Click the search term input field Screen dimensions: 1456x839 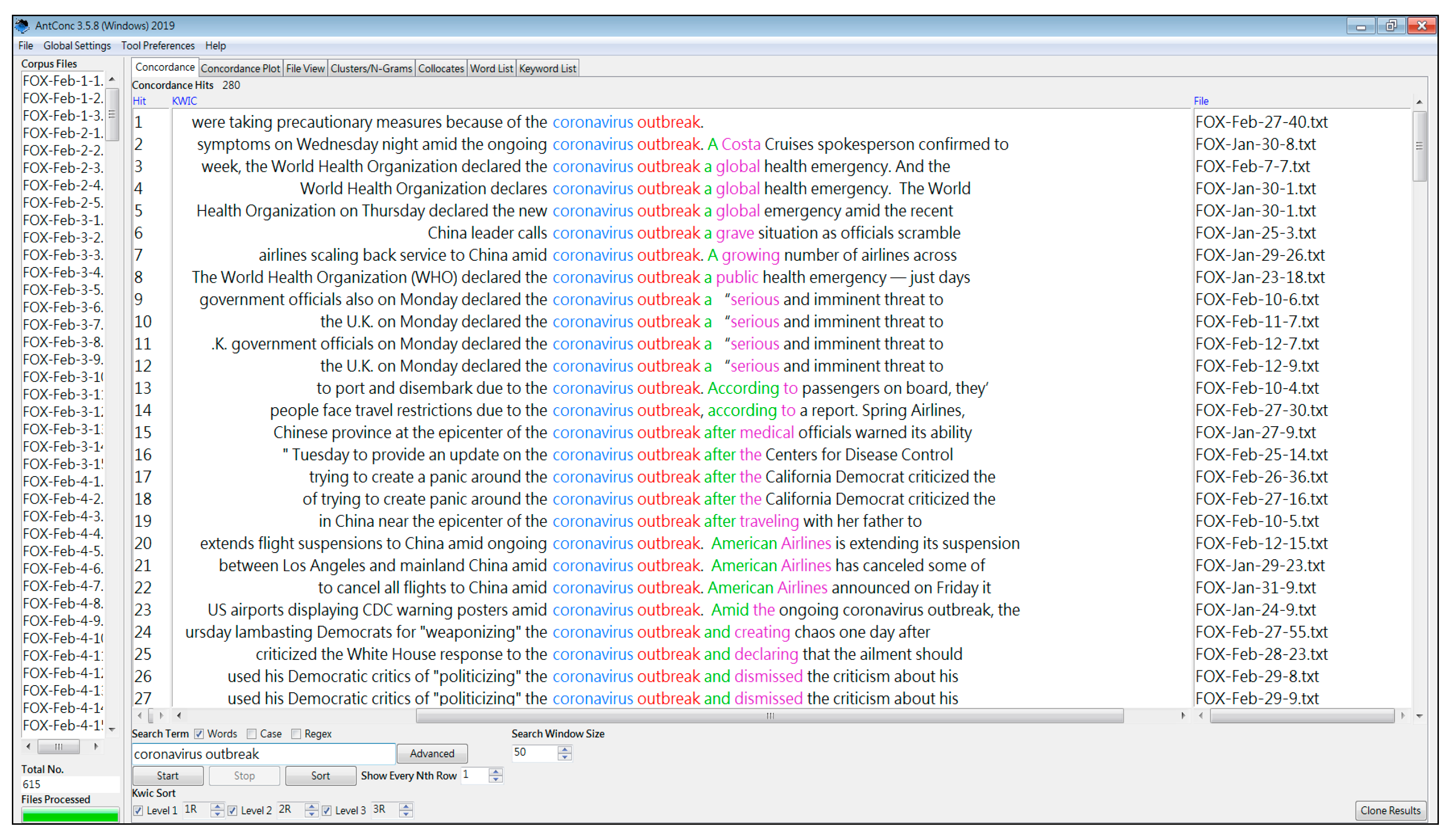tap(263, 753)
